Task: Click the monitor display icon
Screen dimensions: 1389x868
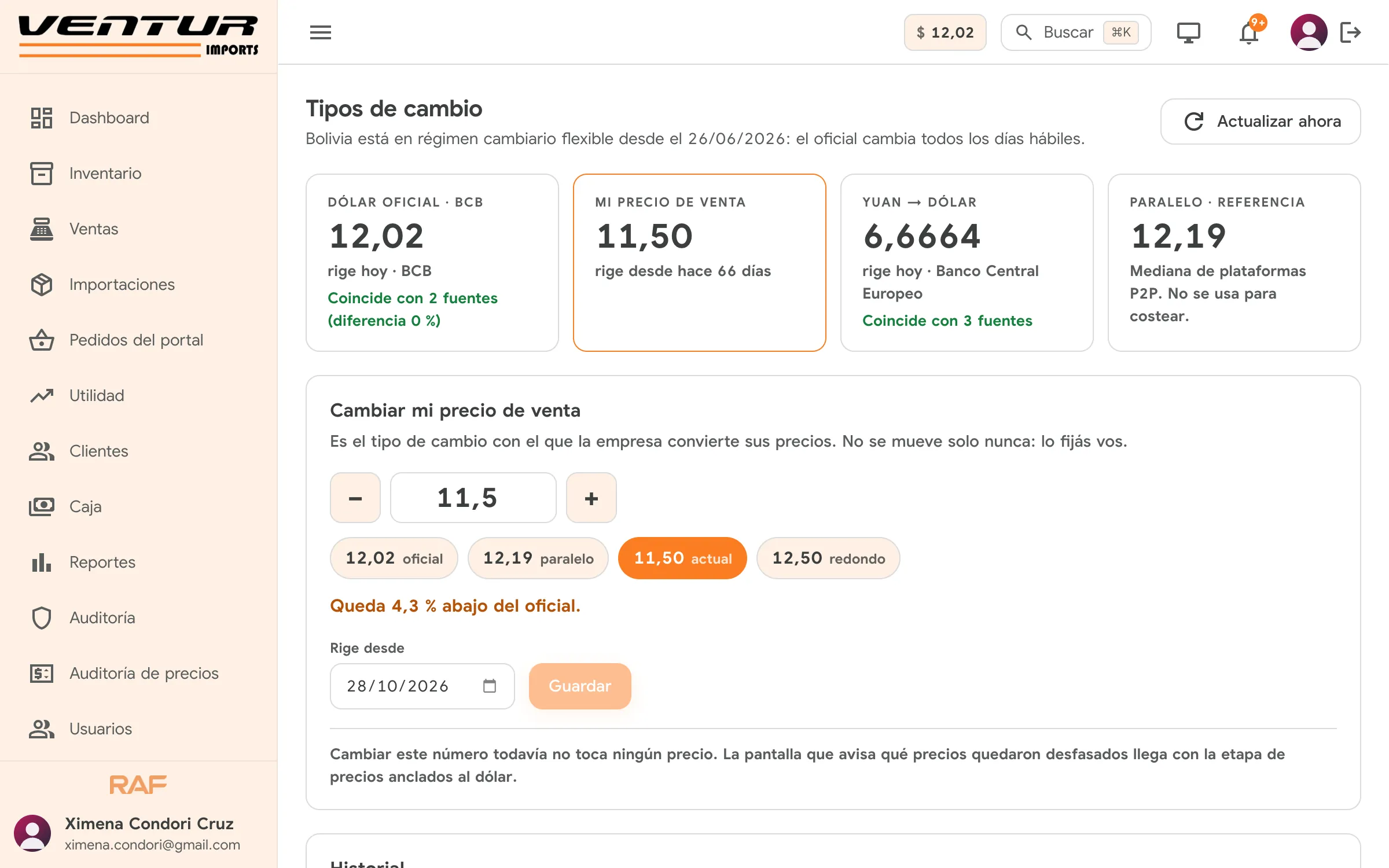Action: (1188, 32)
